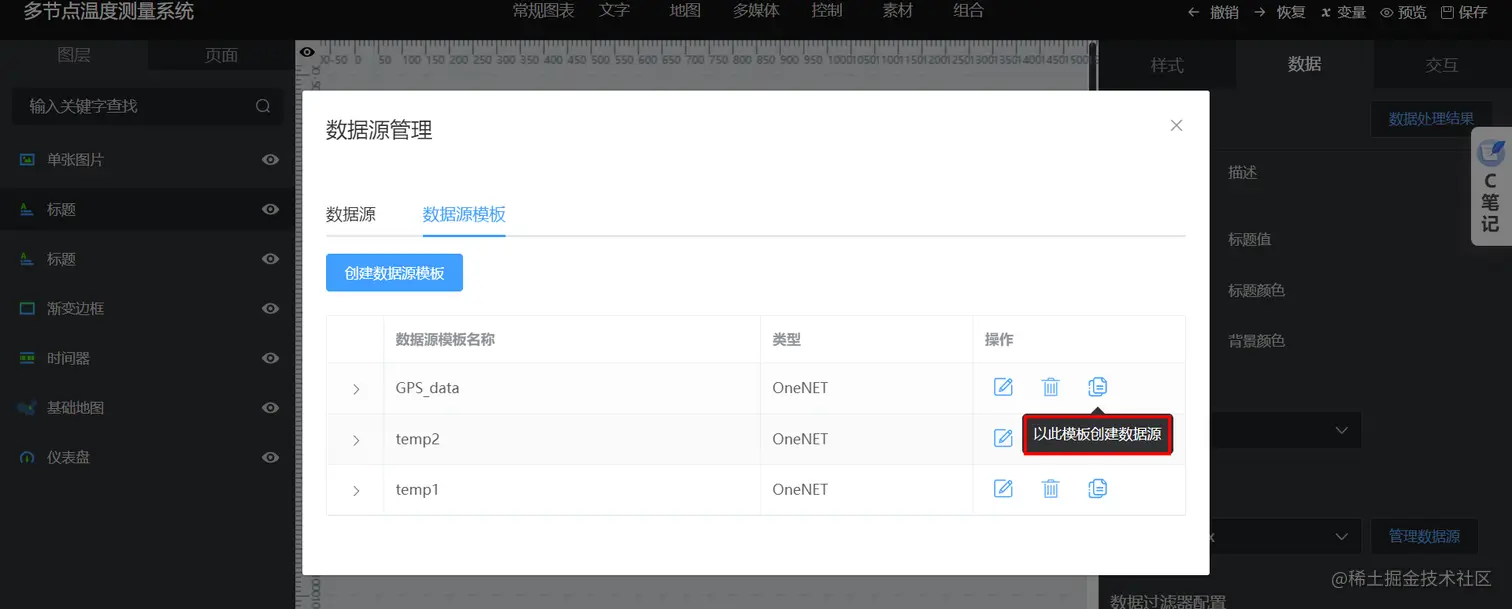Viewport: 1512px width, 609px height.
Task: Switch to the 数据源 tab
Action: [351, 214]
